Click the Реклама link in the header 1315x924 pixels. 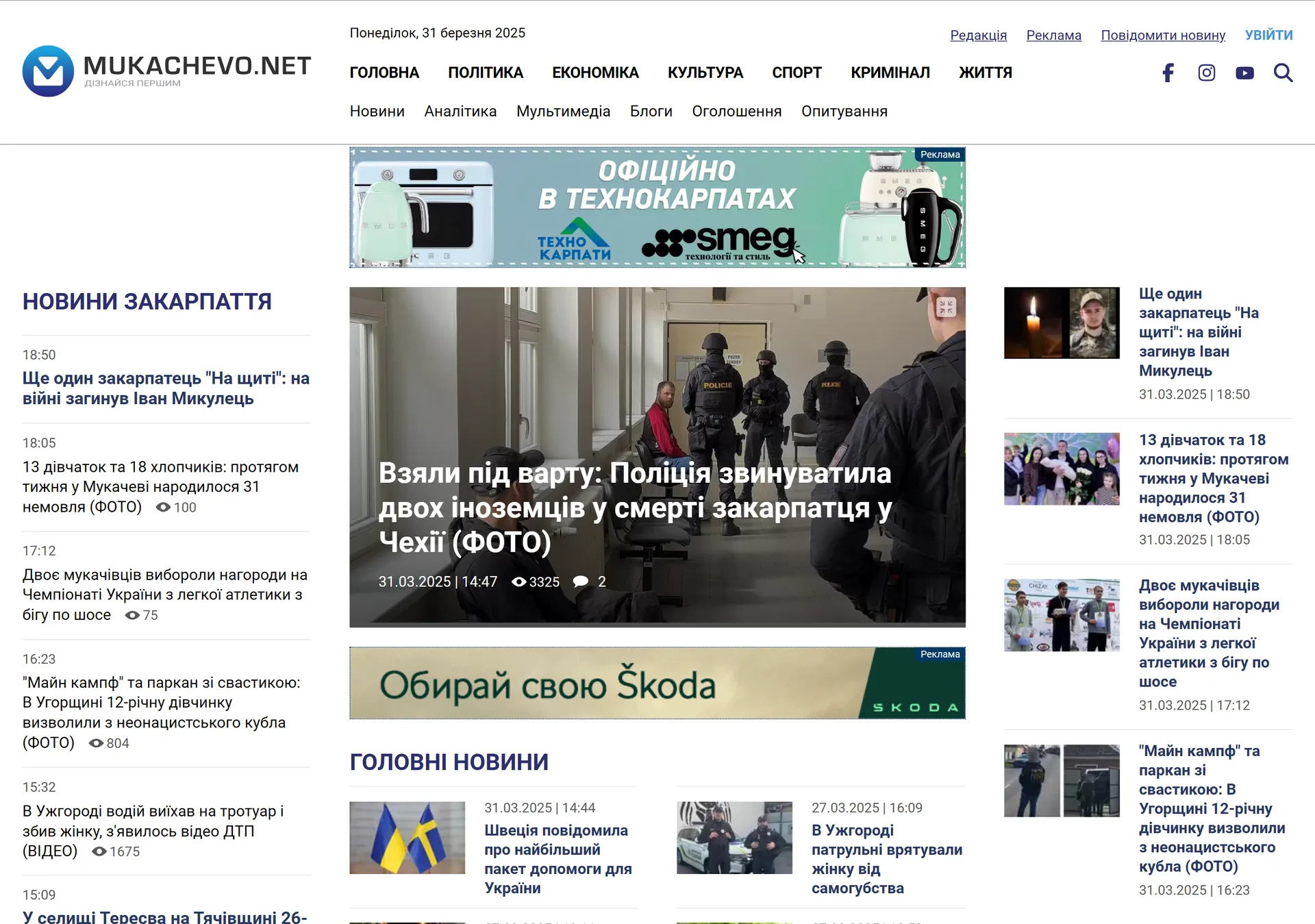click(1053, 35)
